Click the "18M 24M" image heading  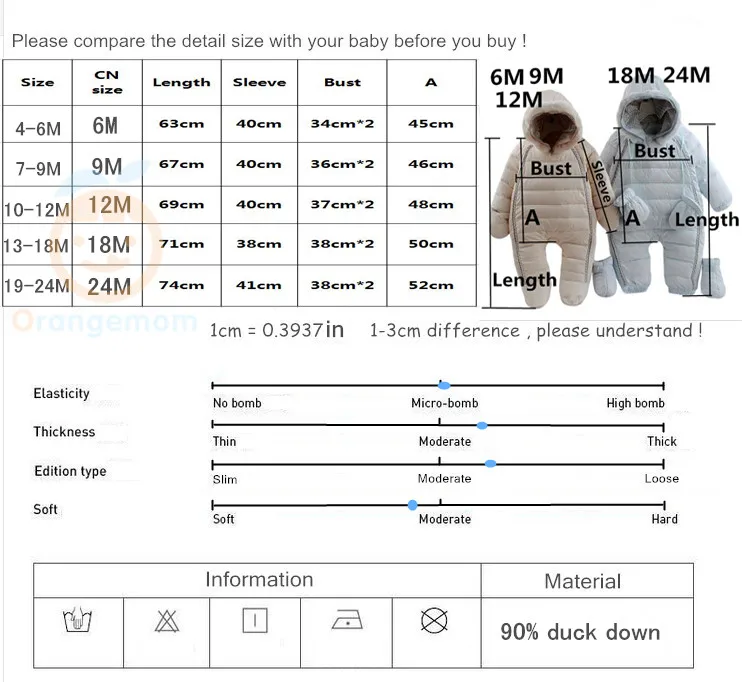[659, 75]
